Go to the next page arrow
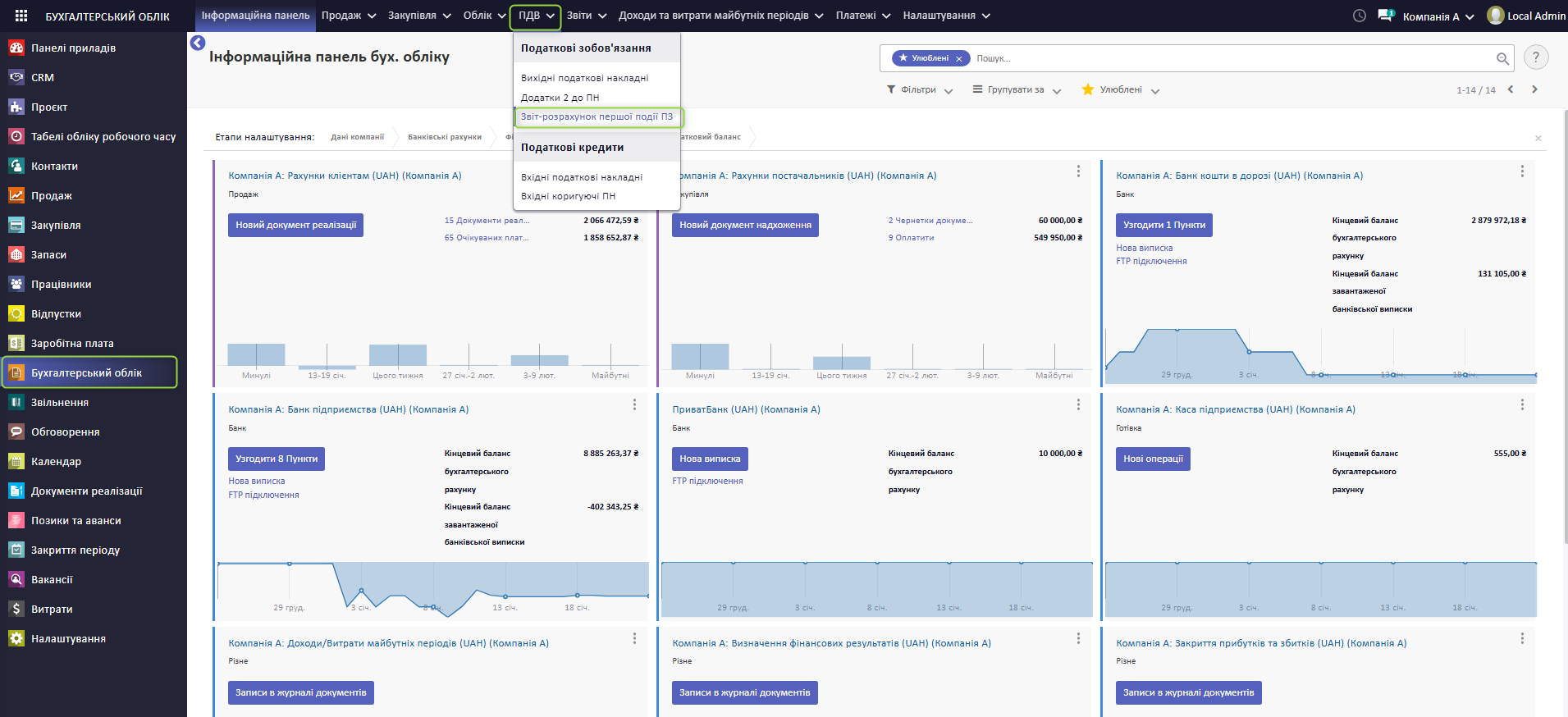1568x717 pixels. (1534, 89)
